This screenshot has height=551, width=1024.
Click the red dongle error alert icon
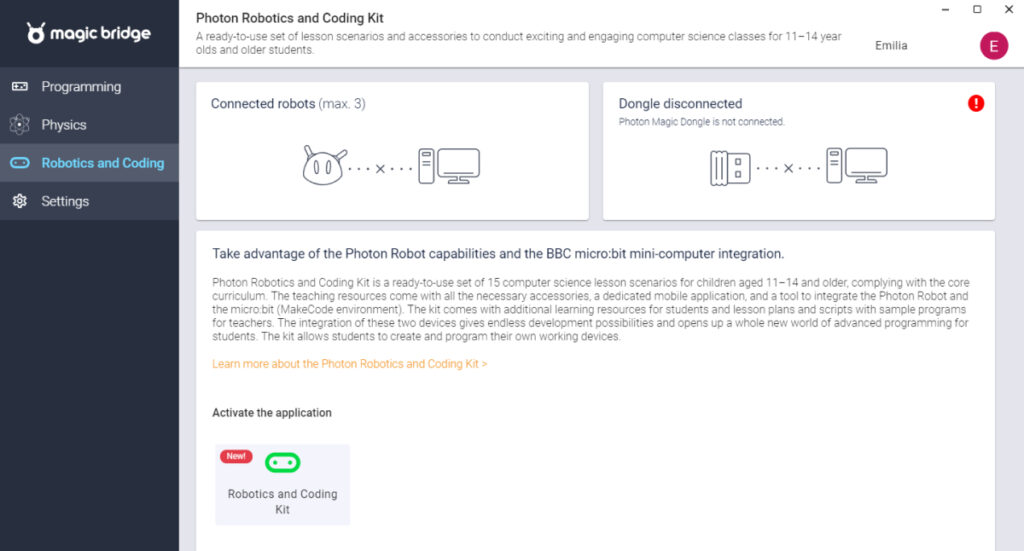tap(976, 103)
